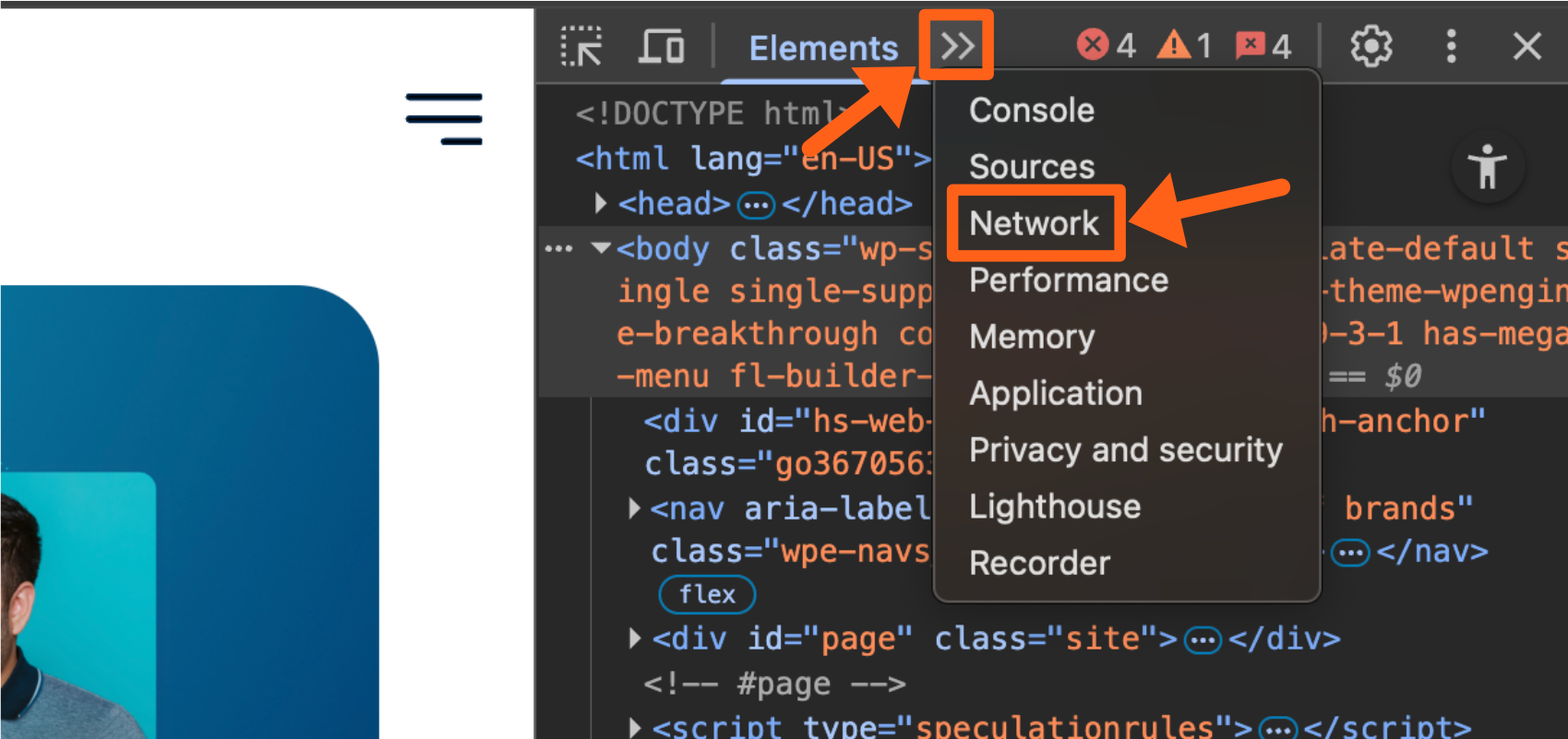Image resolution: width=1568 pixels, height=739 pixels.
Task: Click the red error count icon
Action: coord(1093,44)
